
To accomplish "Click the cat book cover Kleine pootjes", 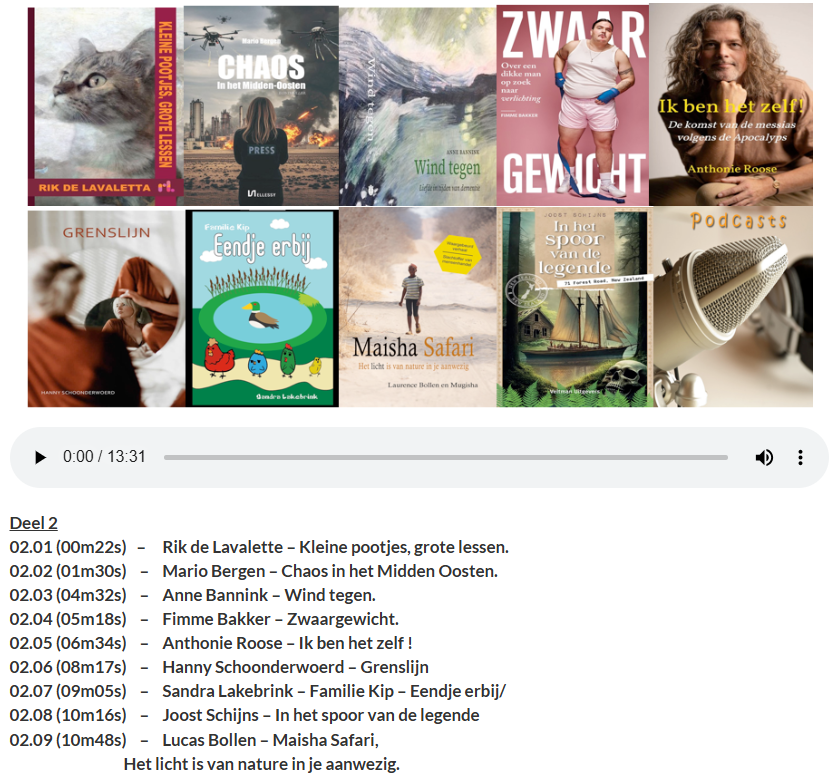I will click(104, 106).
